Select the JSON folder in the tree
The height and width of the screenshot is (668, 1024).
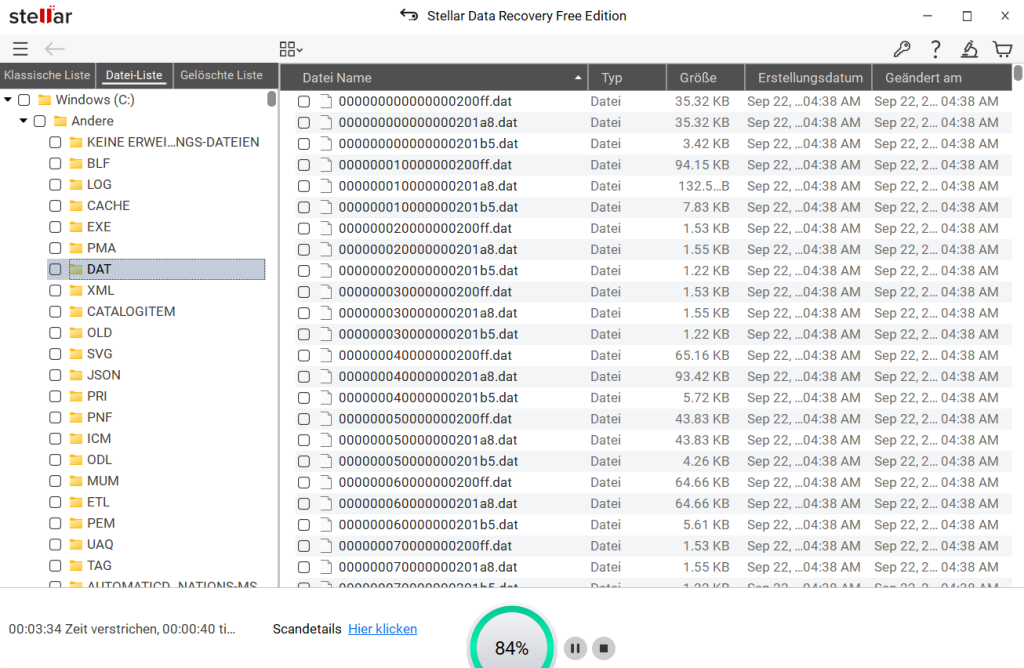point(103,375)
